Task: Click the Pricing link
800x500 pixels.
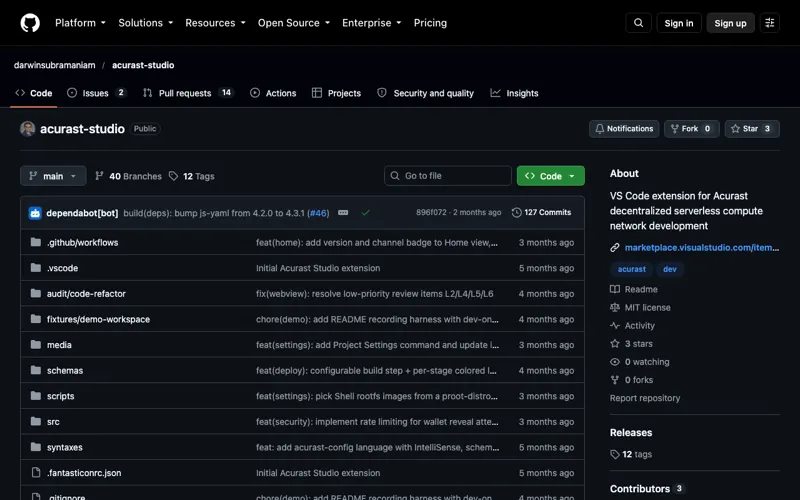Action: click(x=430, y=23)
